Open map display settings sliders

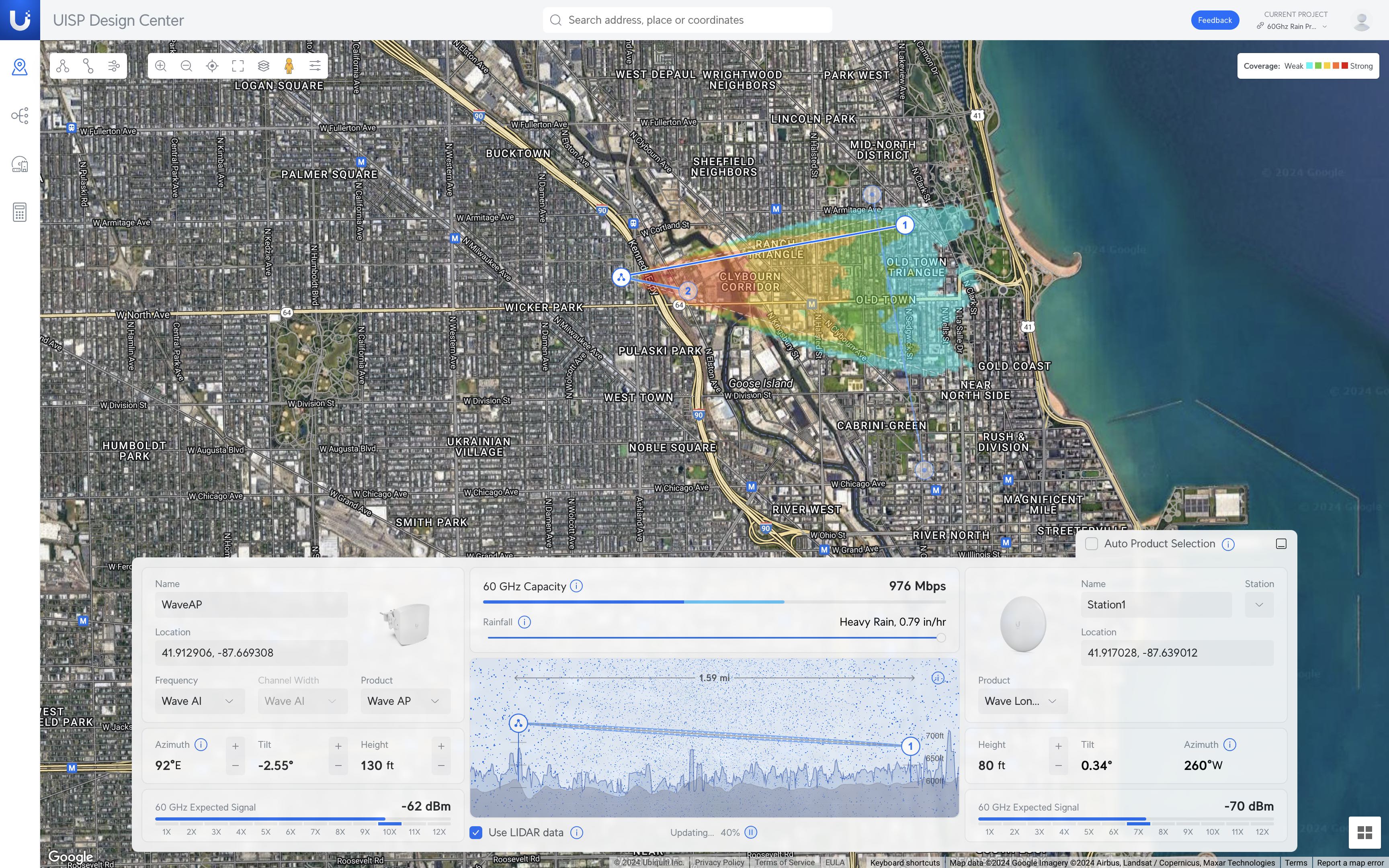coord(315,66)
